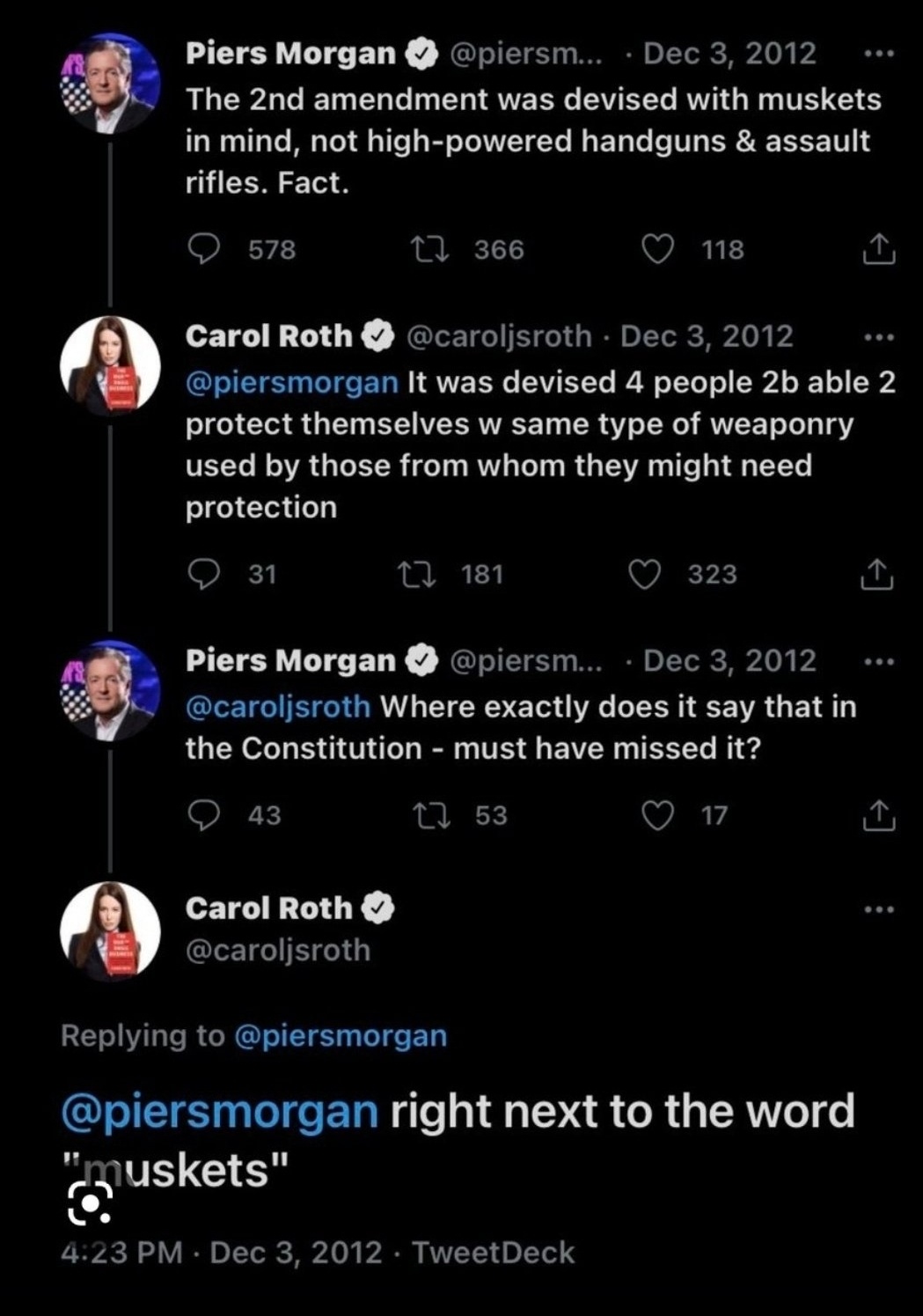Image resolution: width=923 pixels, height=1316 pixels.
Task: Open the @caroljsroth mention in Piers's reply
Action: coord(277,707)
